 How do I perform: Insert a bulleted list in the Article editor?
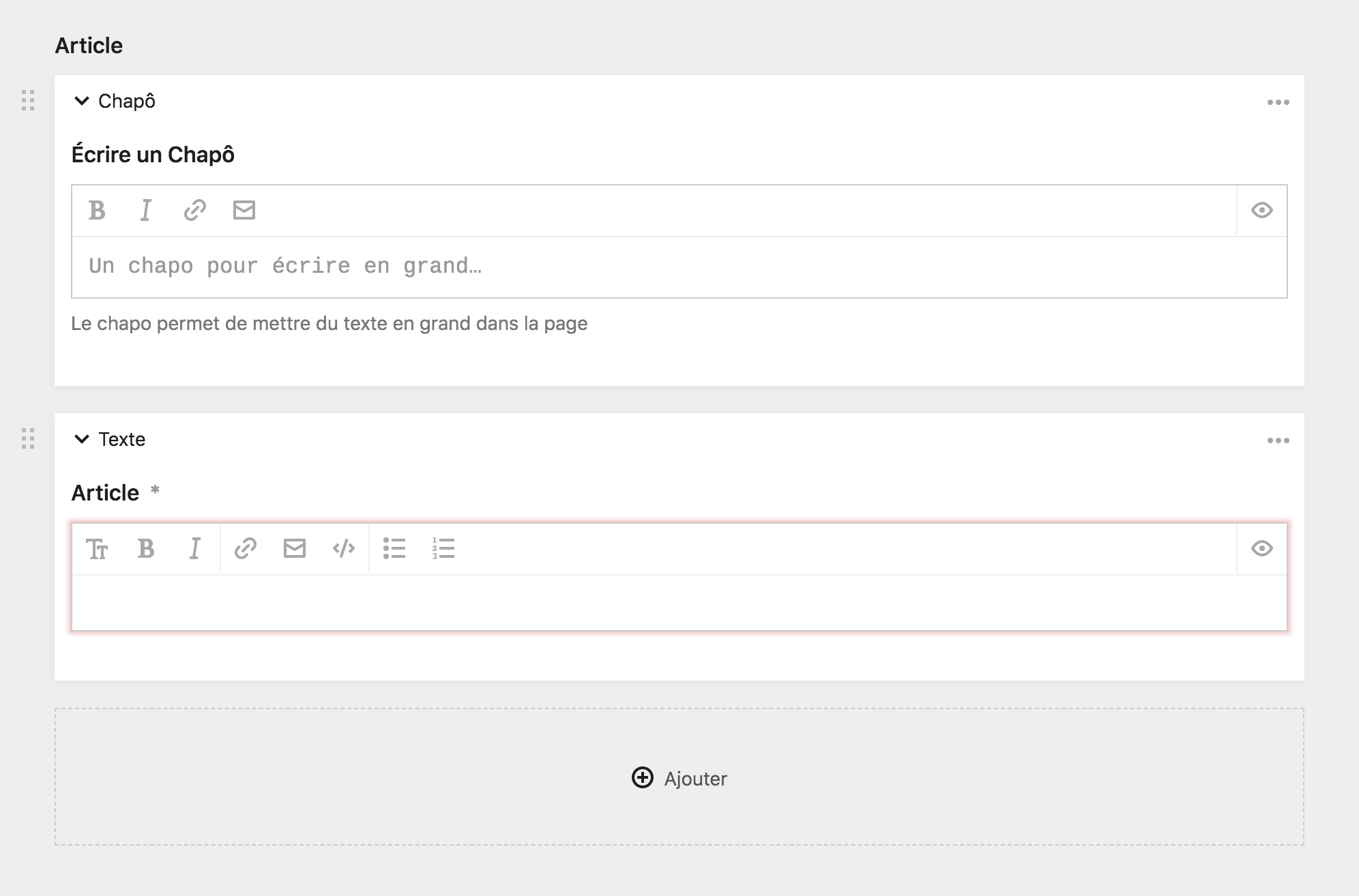394,548
